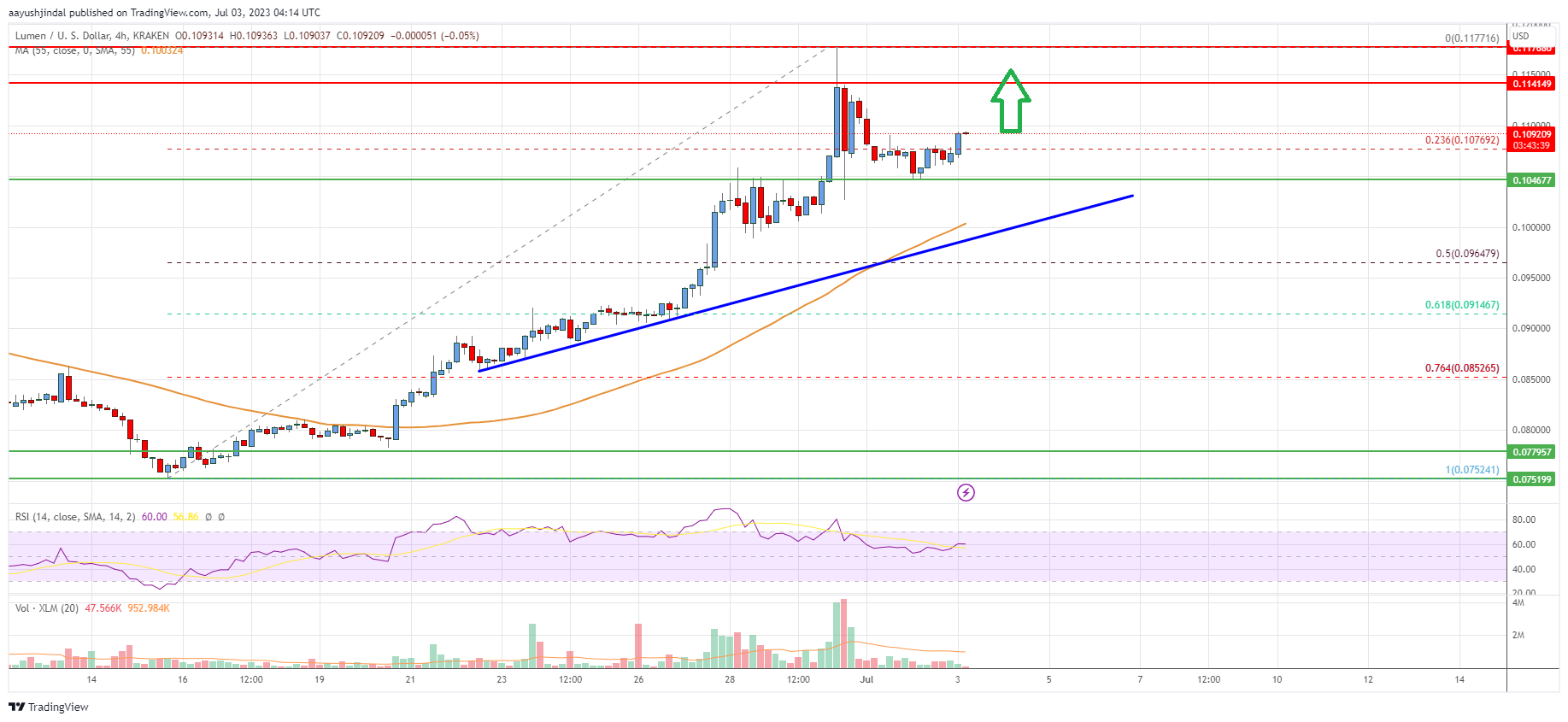Viewport: 1568px width, 722px height.
Task: Click the 80.00 RSI axis label
Action: tap(1524, 519)
